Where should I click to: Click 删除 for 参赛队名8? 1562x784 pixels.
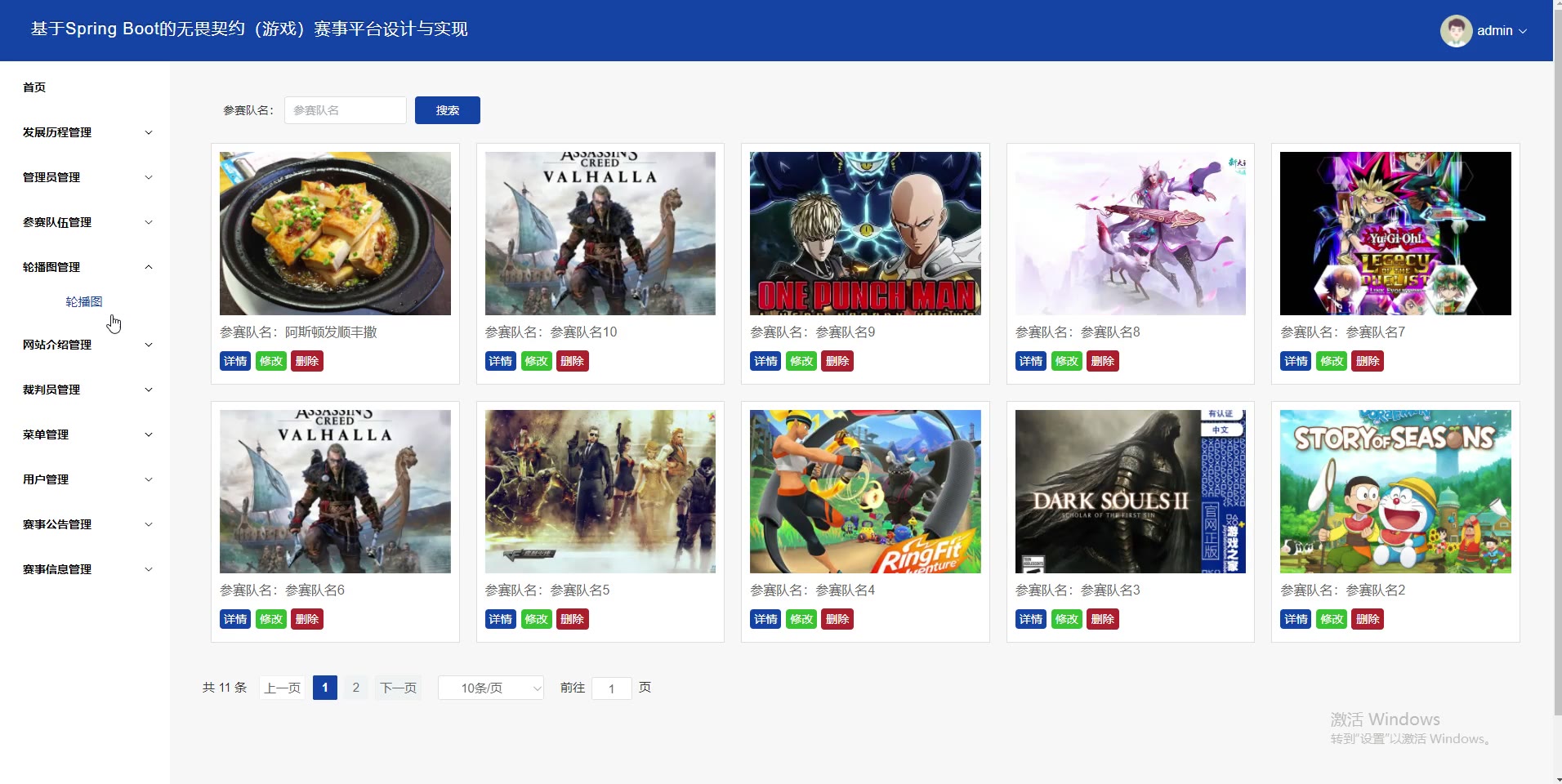pos(1103,361)
